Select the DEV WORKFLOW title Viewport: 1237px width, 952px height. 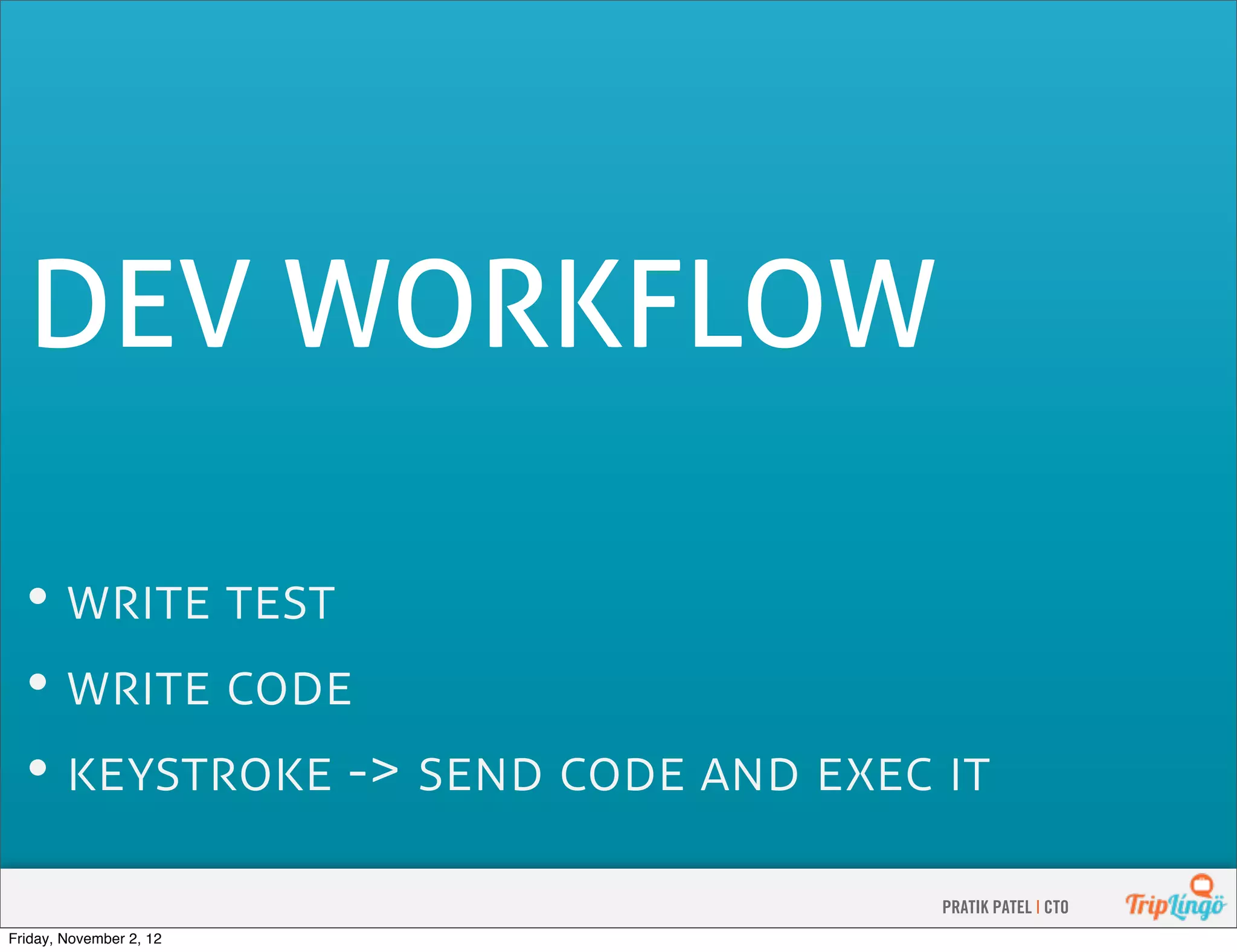(x=484, y=303)
